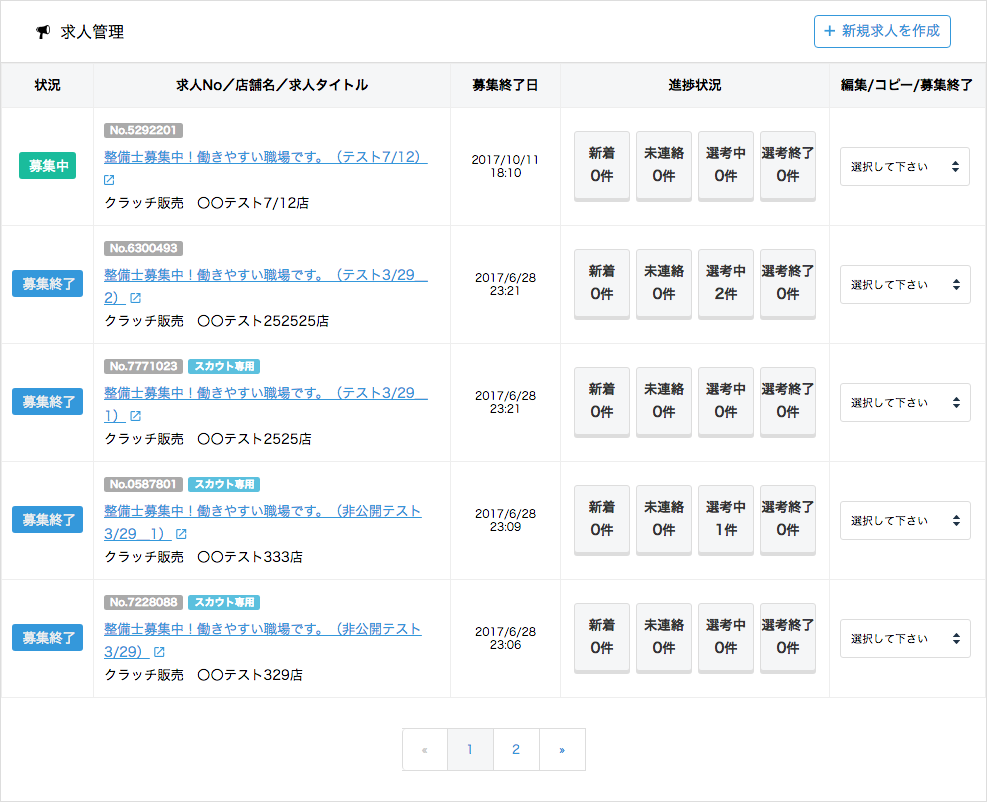Screen dimensions: 987x802
Task: Open the 選択して下さい dropdown for job No.6300493
Action: (x=904, y=285)
